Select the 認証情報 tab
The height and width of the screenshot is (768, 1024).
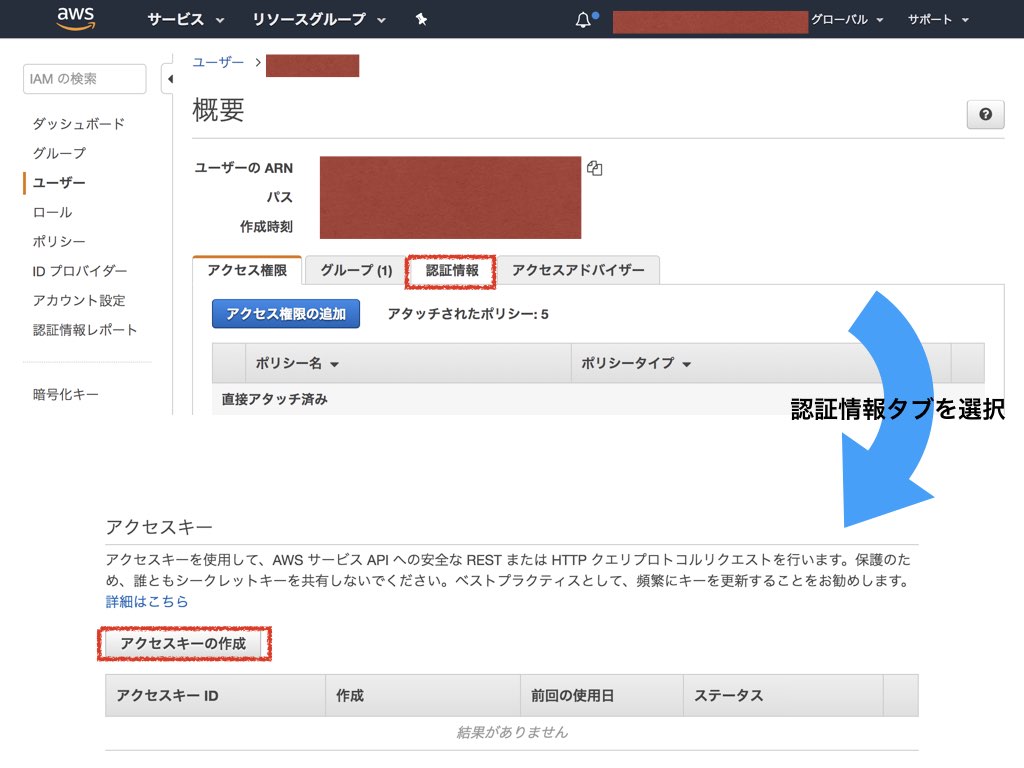click(451, 270)
